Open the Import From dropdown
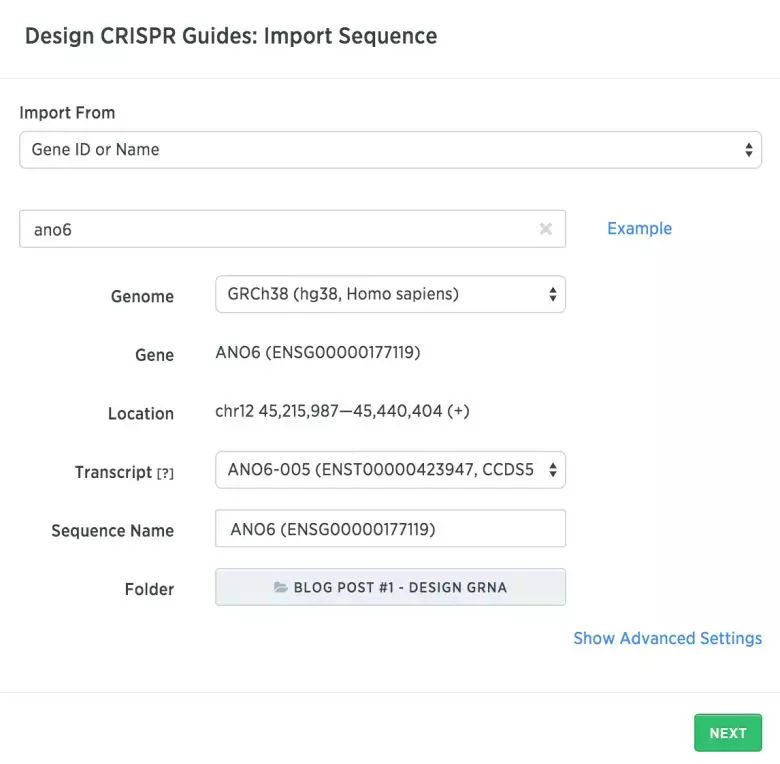Image resolution: width=780 pixels, height=764 pixels. 390,150
